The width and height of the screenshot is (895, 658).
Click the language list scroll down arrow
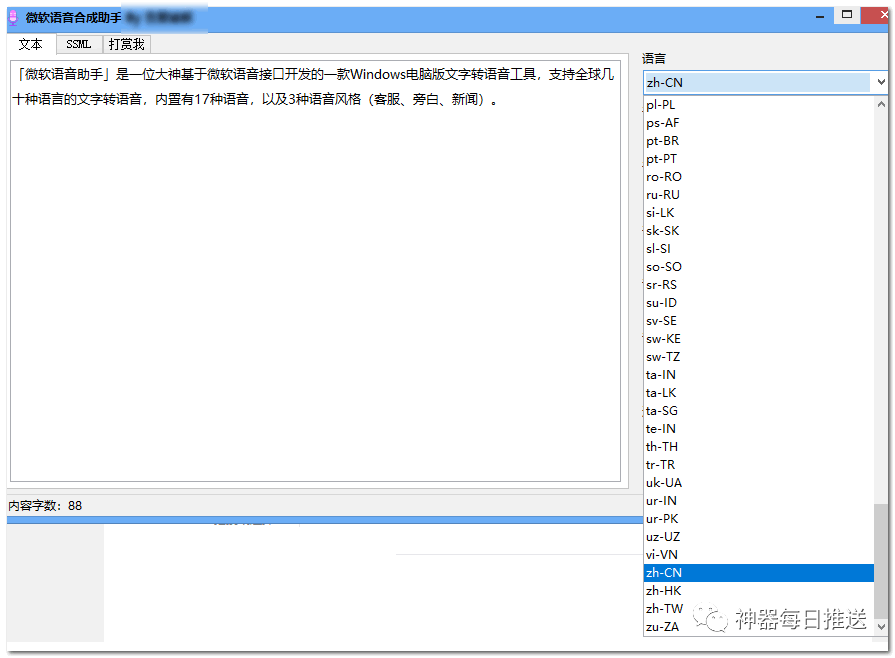pos(881,626)
